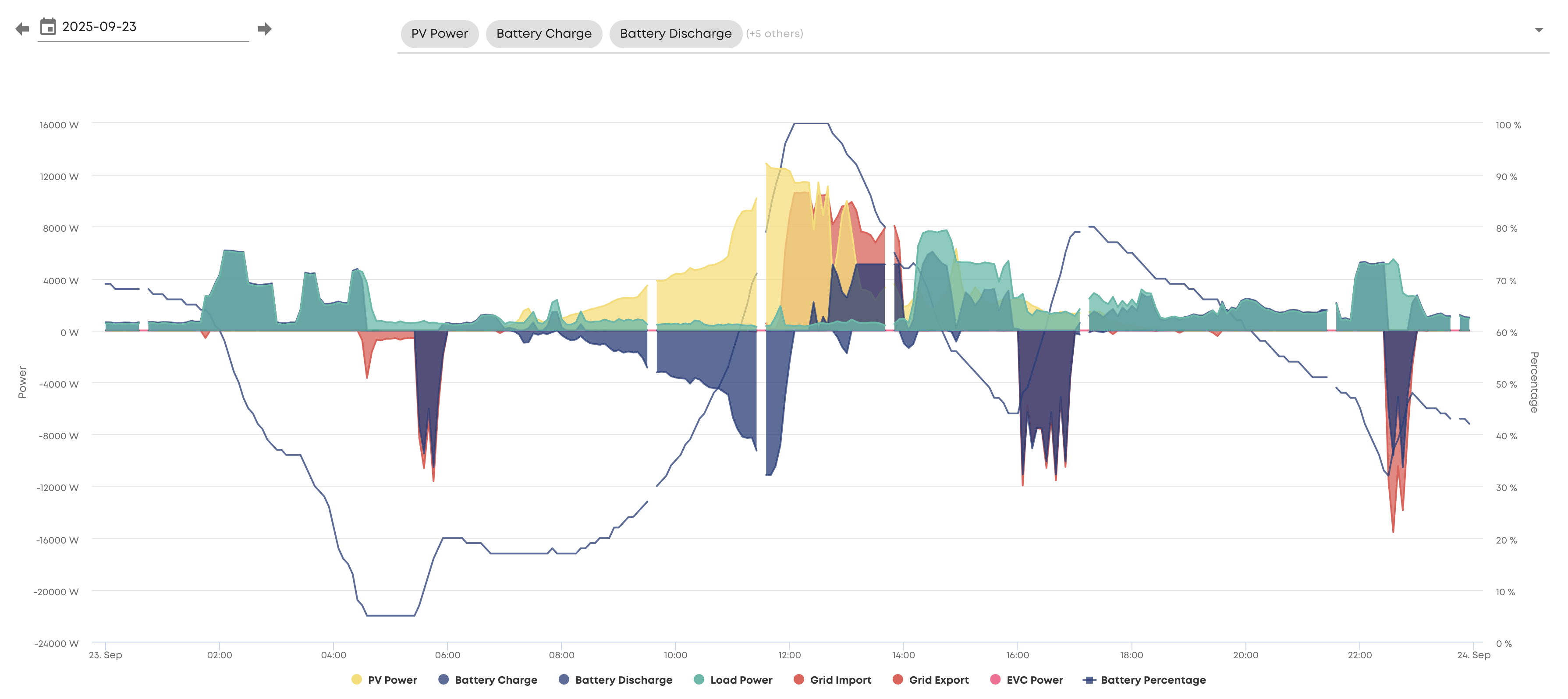Click the 14:00 time axis label
The image size is (1568, 699).
[x=903, y=655]
